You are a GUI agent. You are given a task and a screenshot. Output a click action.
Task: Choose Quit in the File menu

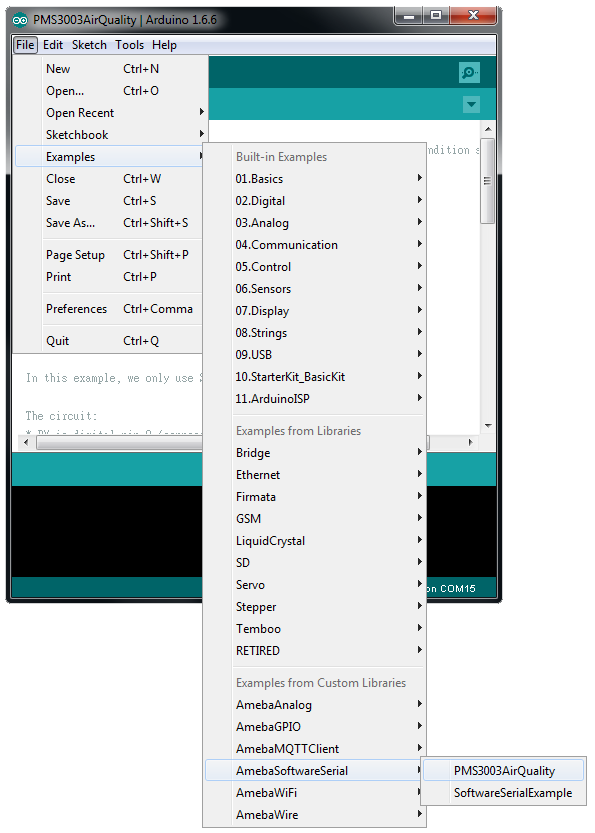click(x=109, y=341)
